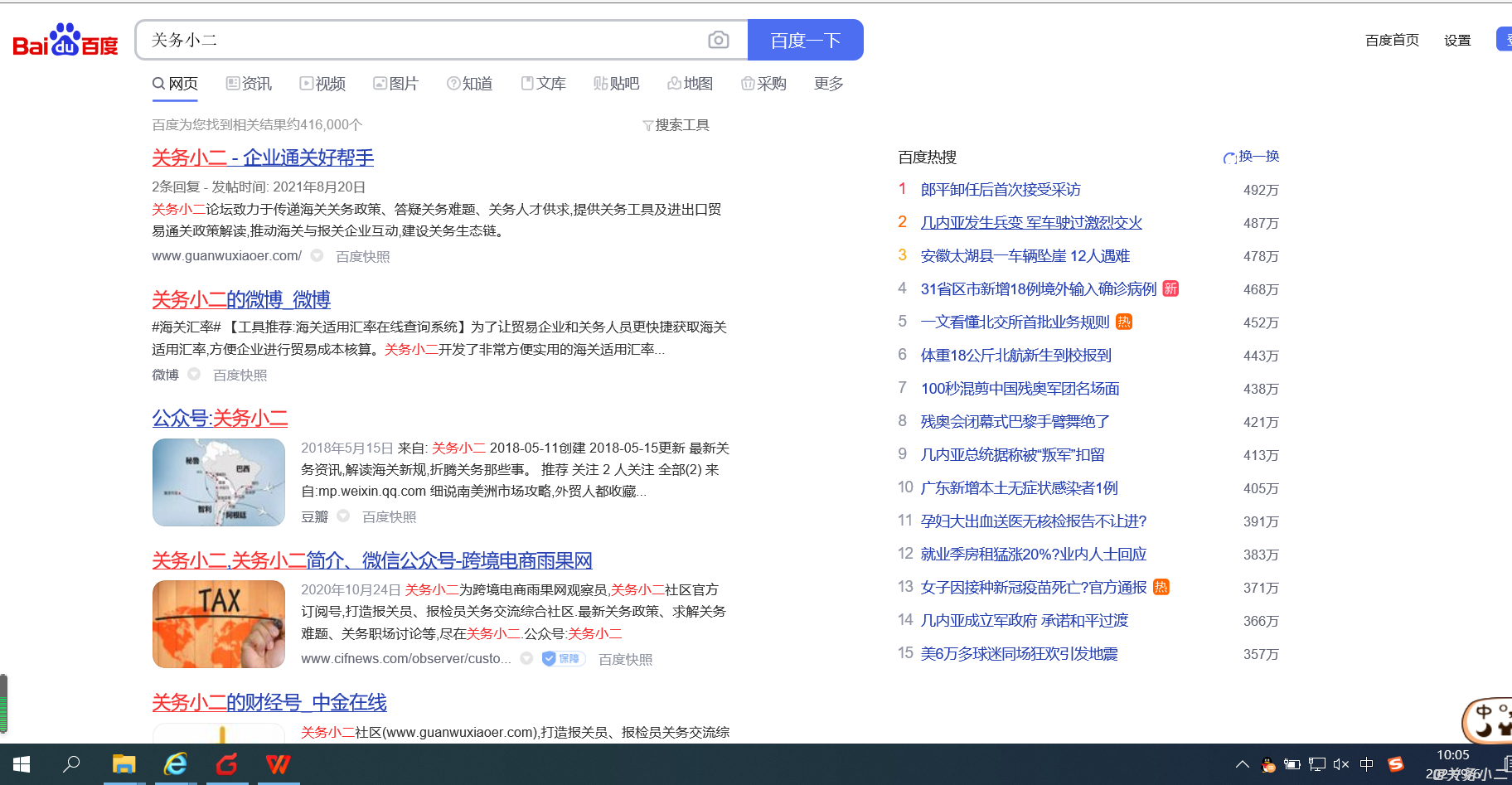The image size is (1512, 785).
Task: Open the 设置 menu
Action: point(1457,40)
